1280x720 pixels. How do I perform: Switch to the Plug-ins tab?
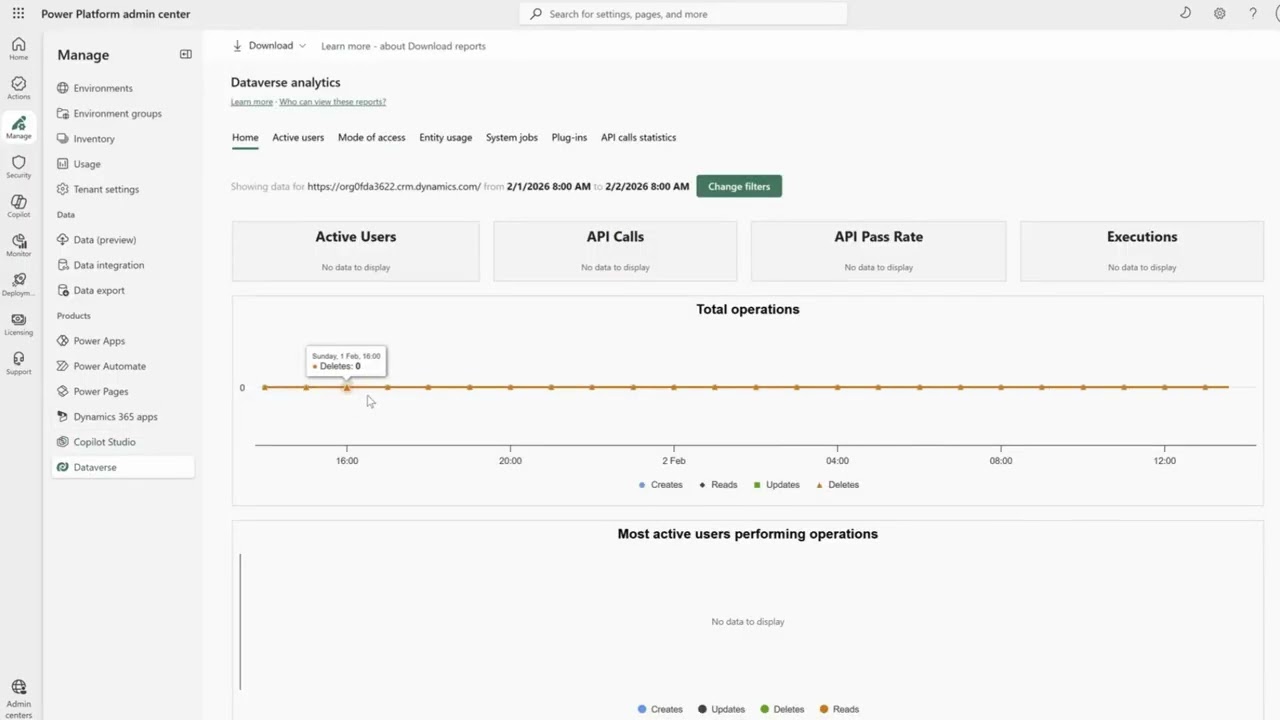(x=569, y=137)
